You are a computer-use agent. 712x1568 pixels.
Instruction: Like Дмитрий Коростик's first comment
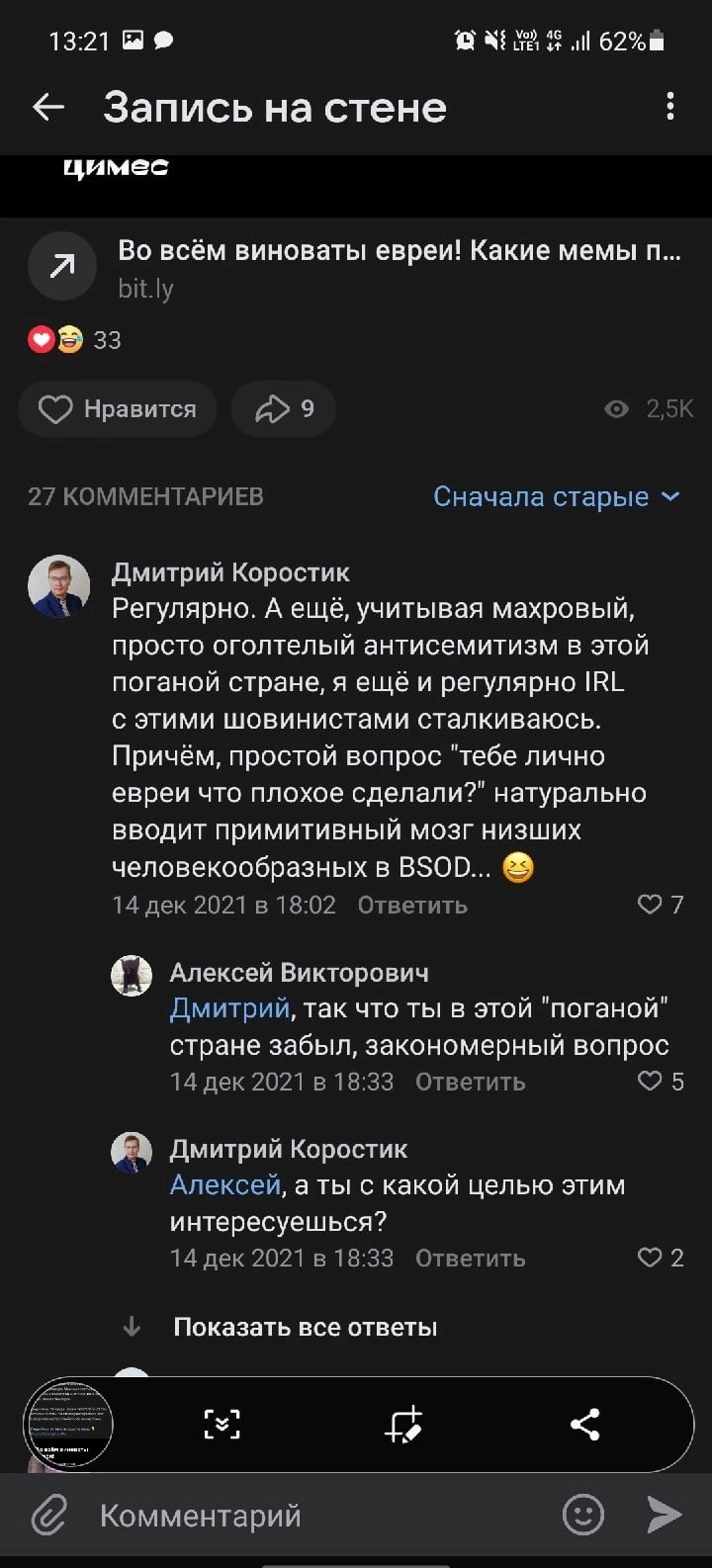pos(660,905)
